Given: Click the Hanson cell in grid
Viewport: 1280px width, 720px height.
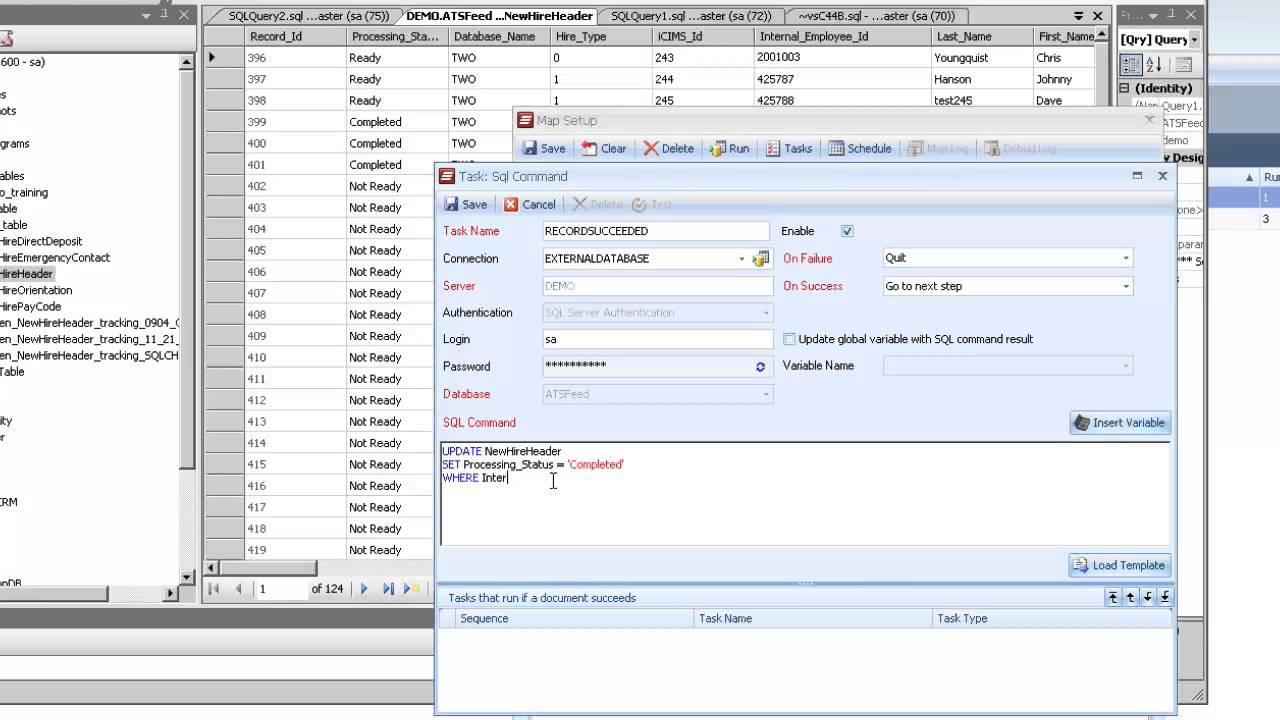Looking at the screenshot, I should tap(982, 79).
